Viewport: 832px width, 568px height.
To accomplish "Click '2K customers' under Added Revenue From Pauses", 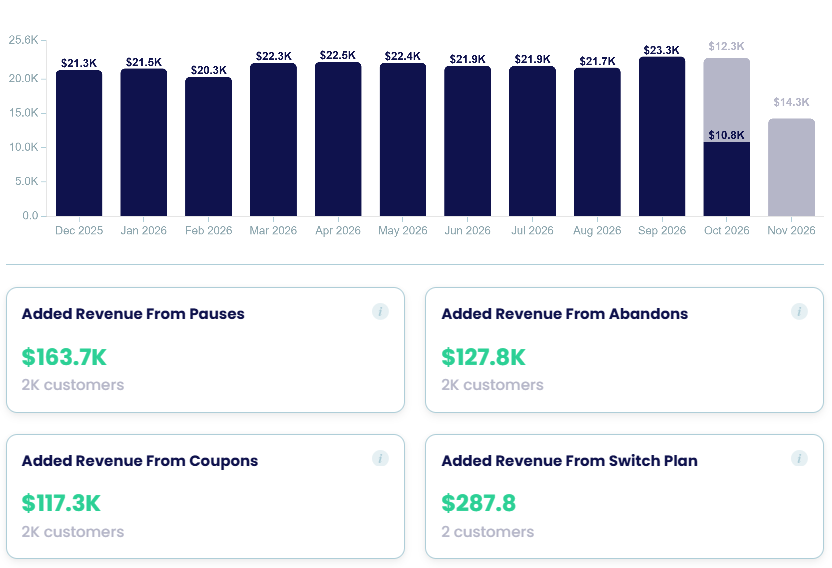I will (x=73, y=385).
